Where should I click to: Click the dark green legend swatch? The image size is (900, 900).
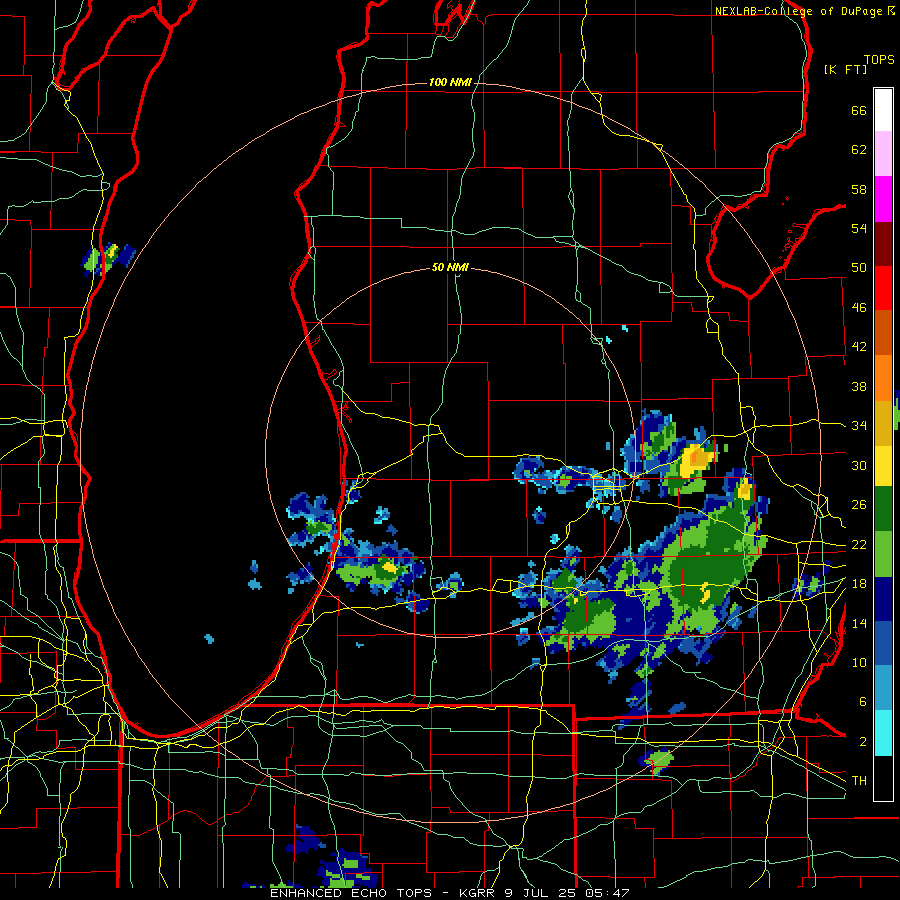[x=883, y=509]
